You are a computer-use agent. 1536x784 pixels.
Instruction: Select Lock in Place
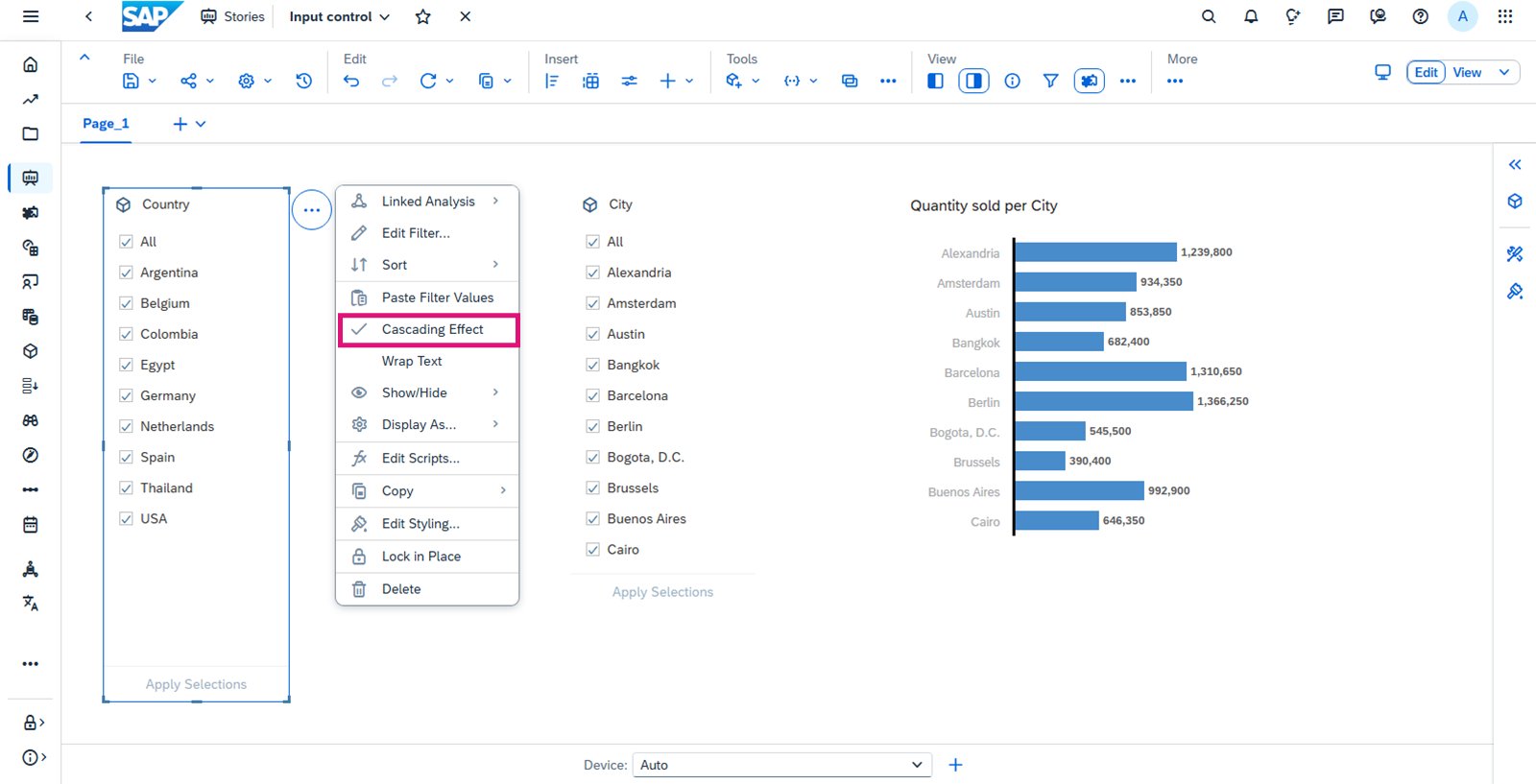(427, 557)
